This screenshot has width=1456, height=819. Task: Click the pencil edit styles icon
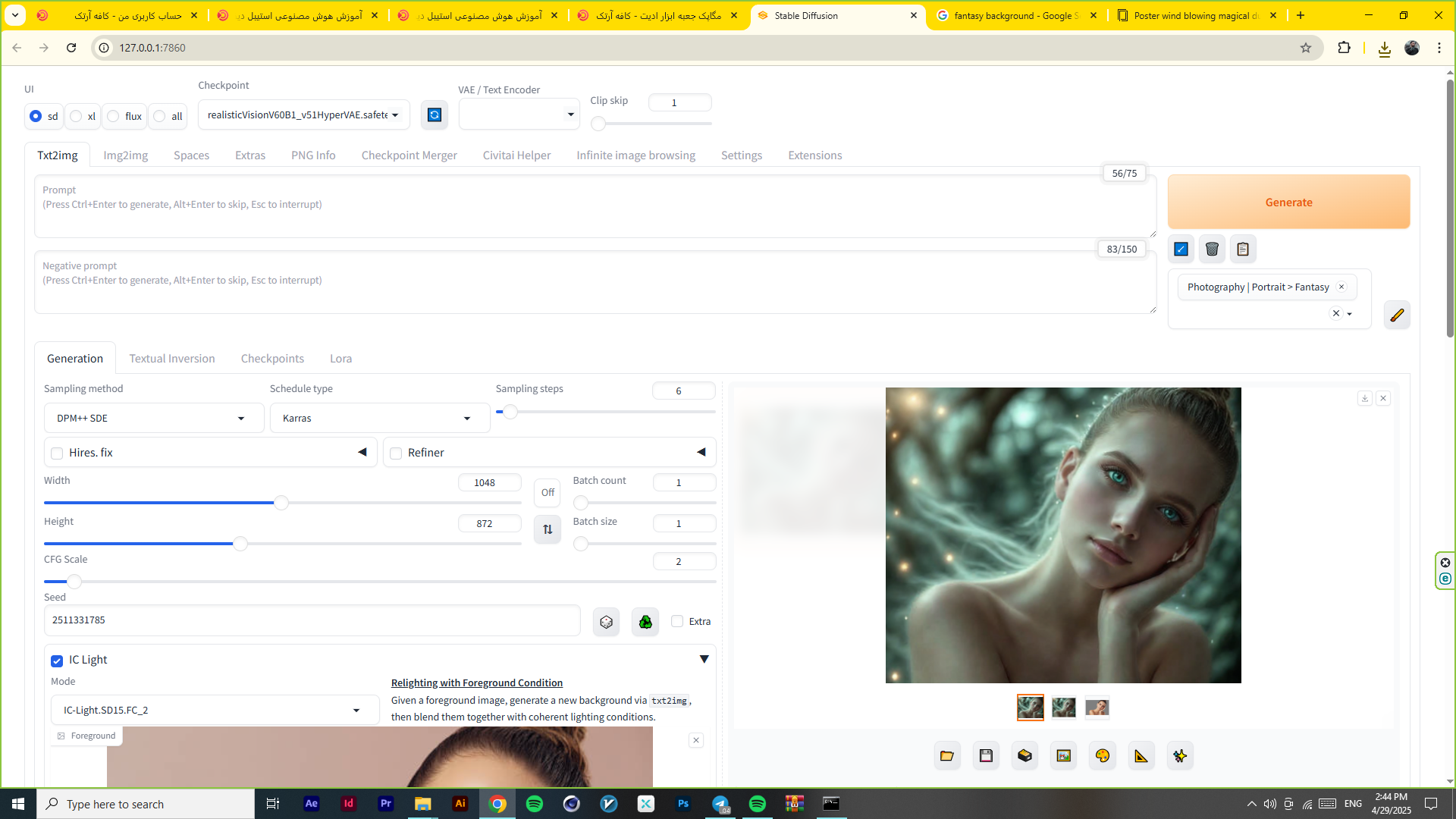pyautogui.click(x=1397, y=315)
